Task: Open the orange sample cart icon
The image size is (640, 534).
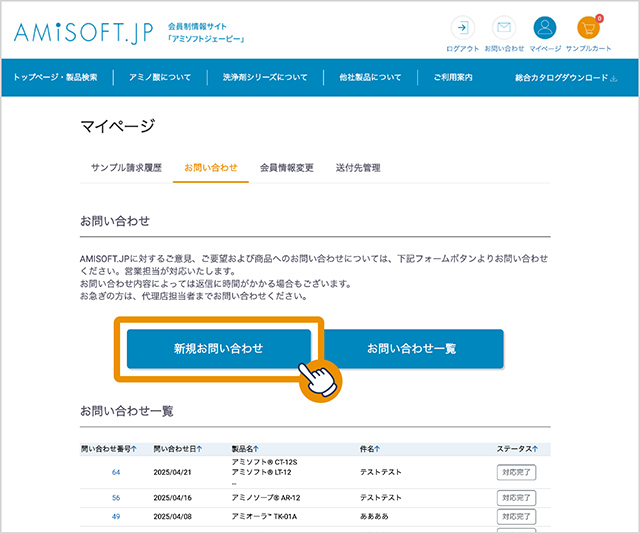Action: [589, 28]
